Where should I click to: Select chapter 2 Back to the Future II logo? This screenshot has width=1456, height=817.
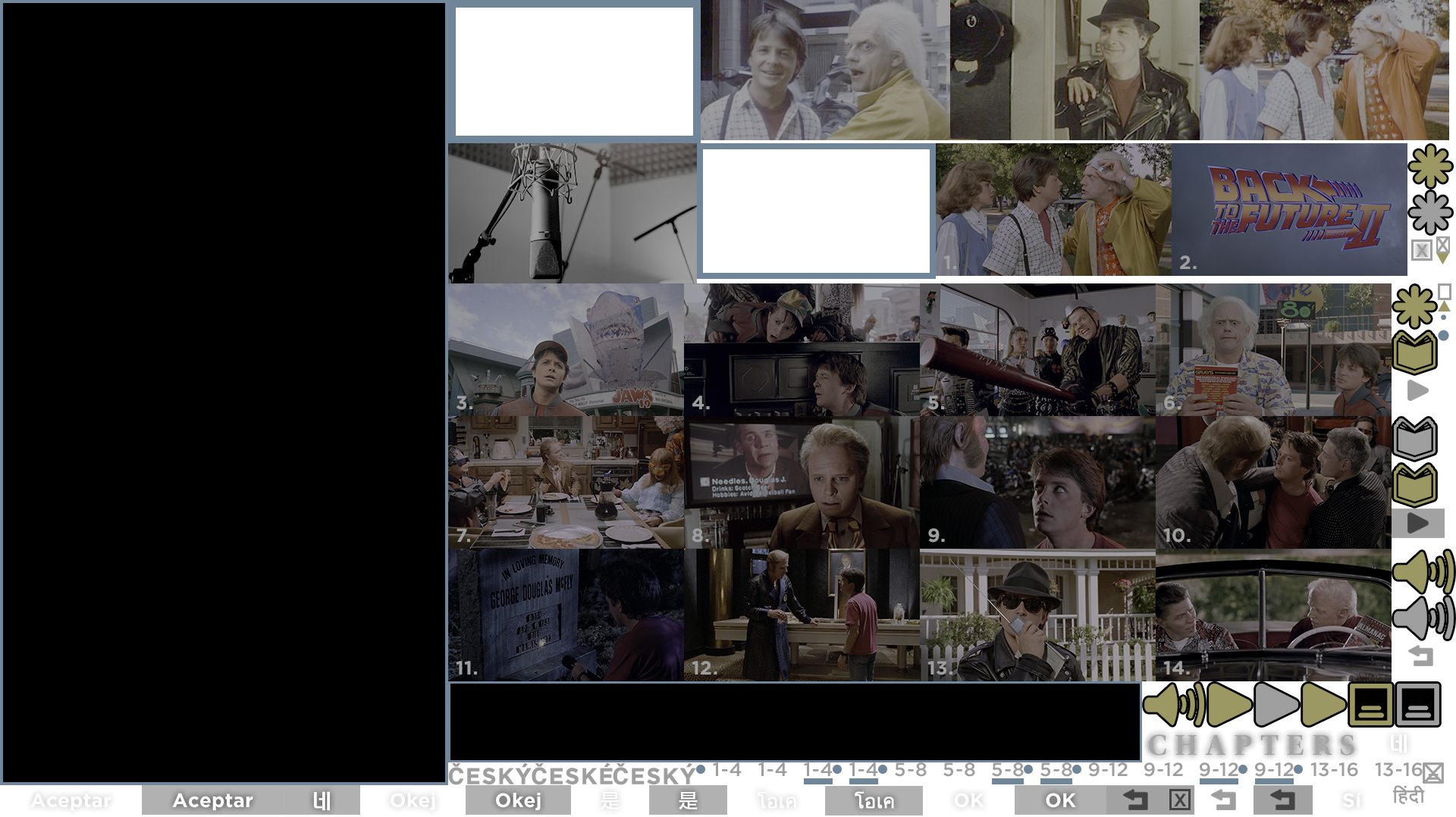tap(1289, 209)
